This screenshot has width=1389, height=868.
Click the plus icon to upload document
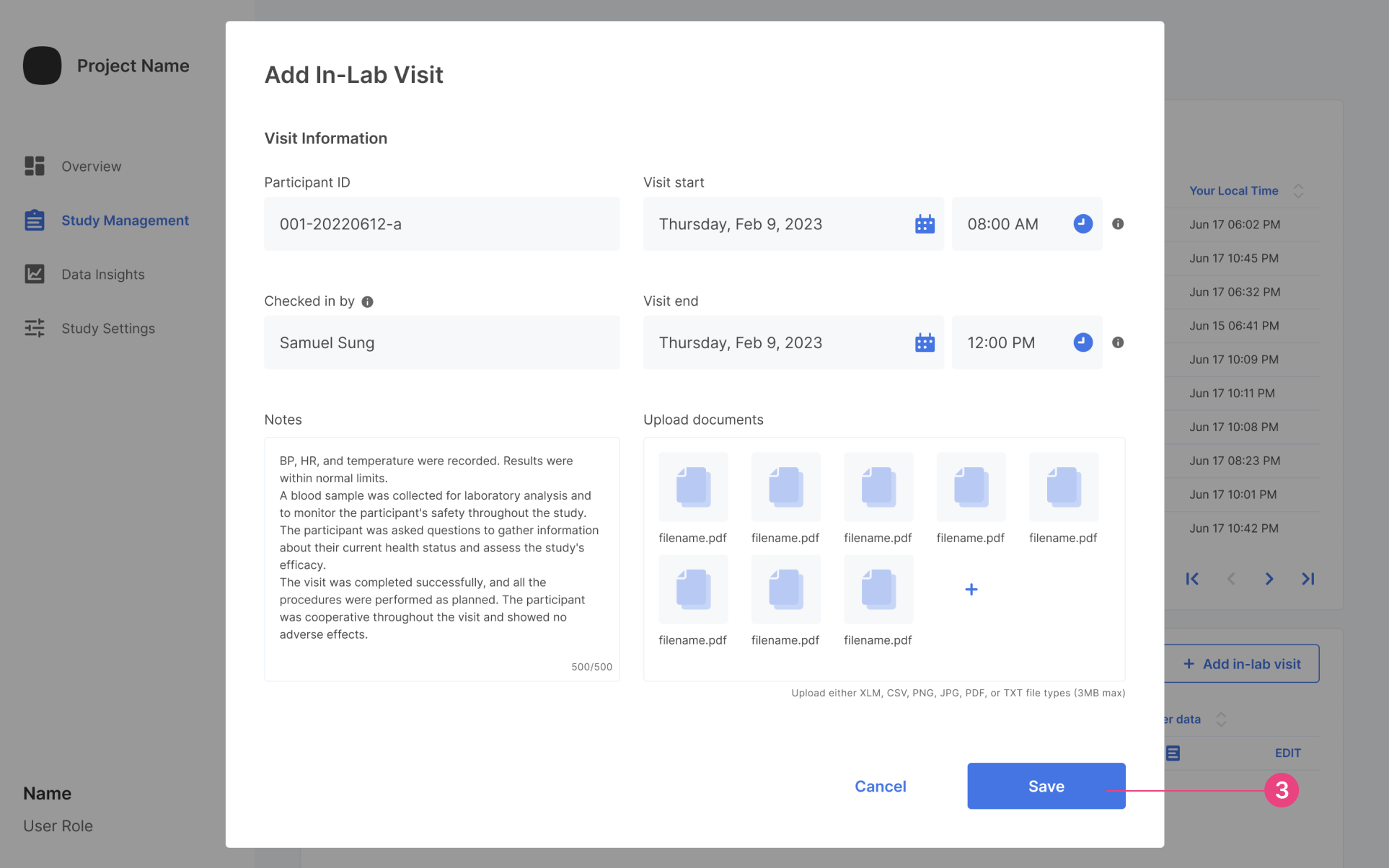point(971,590)
